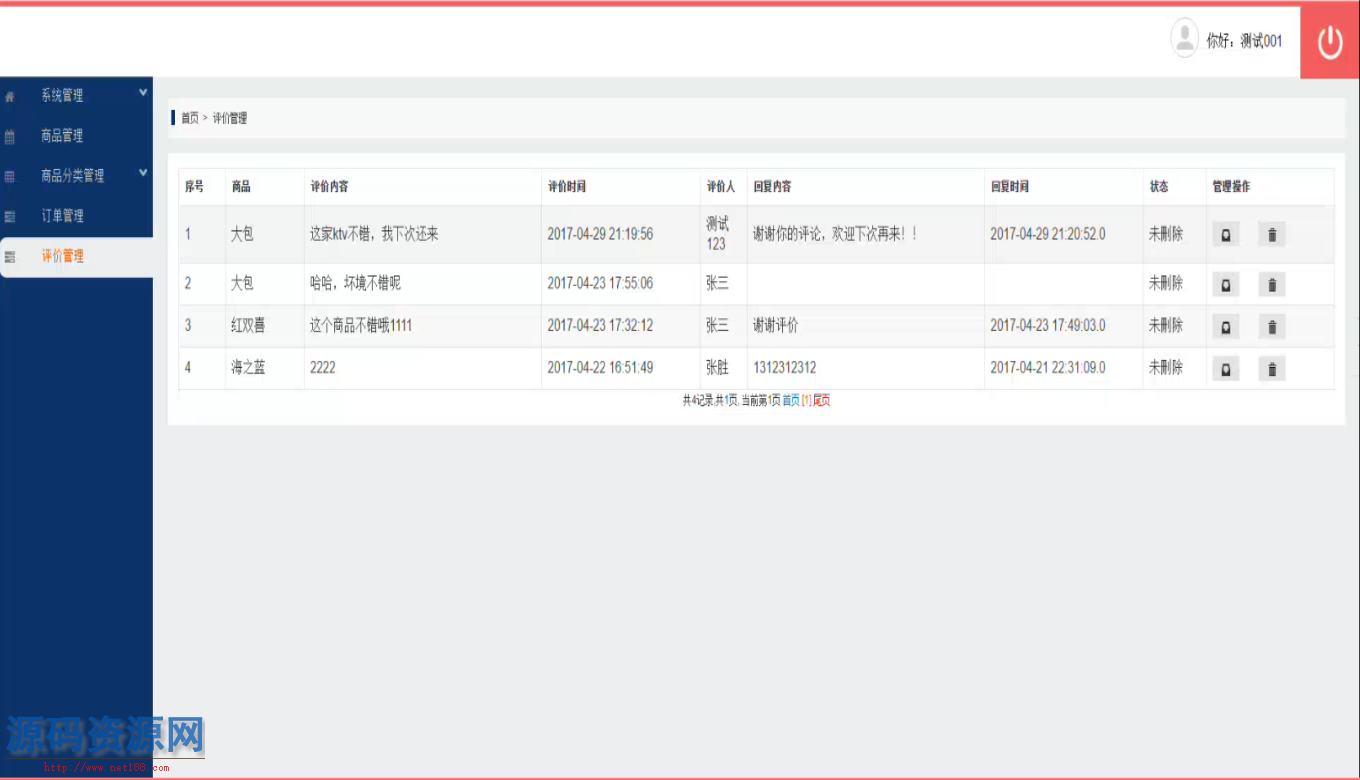Delete the 海之蓝 review with trash icon
The height and width of the screenshot is (780, 1360).
pyautogui.click(x=1271, y=369)
